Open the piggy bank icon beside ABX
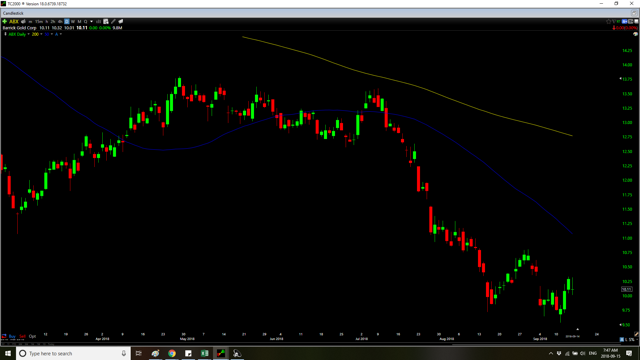The image size is (640, 360). point(23,21)
